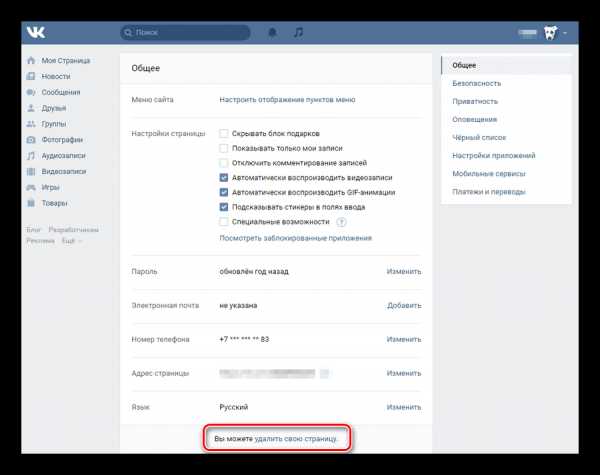Switch to Платежи и переводы tab
The image size is (600, 475).
(506, 192)
